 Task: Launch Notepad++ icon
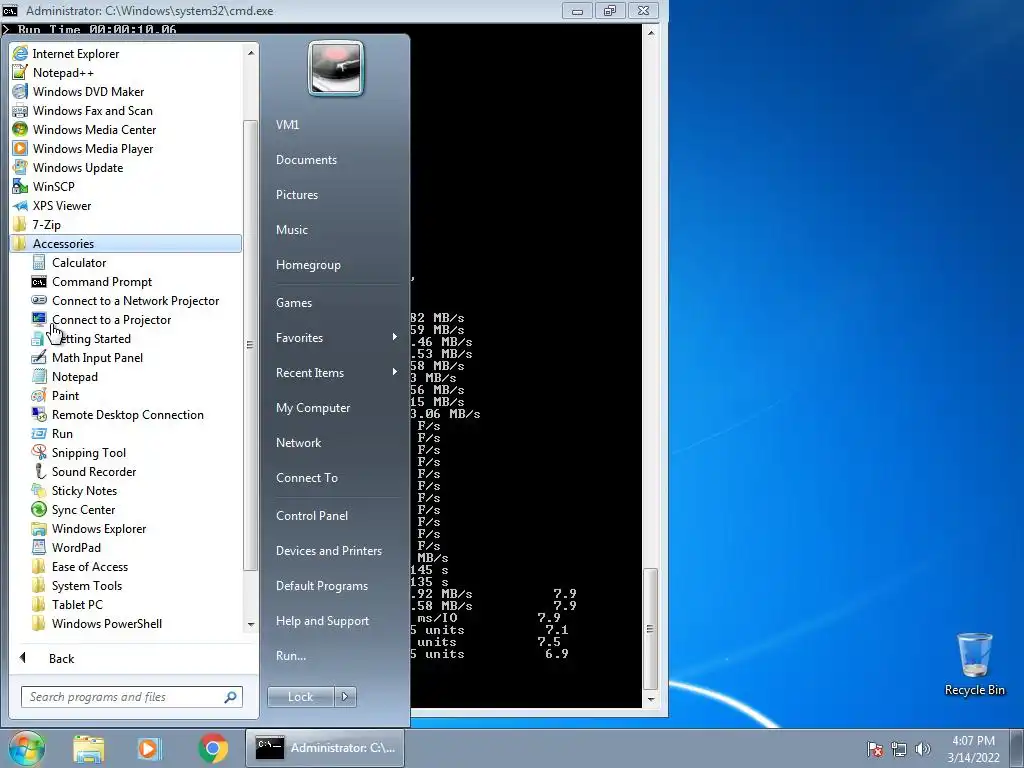pyautogui.click(x=20, y=72)
